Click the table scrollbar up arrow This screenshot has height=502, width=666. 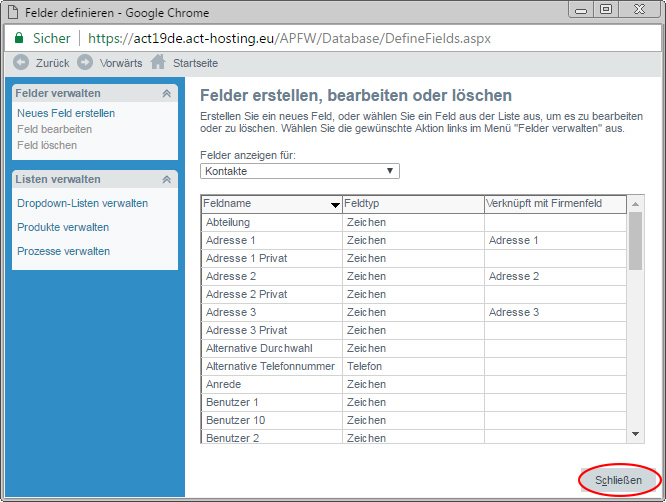[x=635, y=204]
